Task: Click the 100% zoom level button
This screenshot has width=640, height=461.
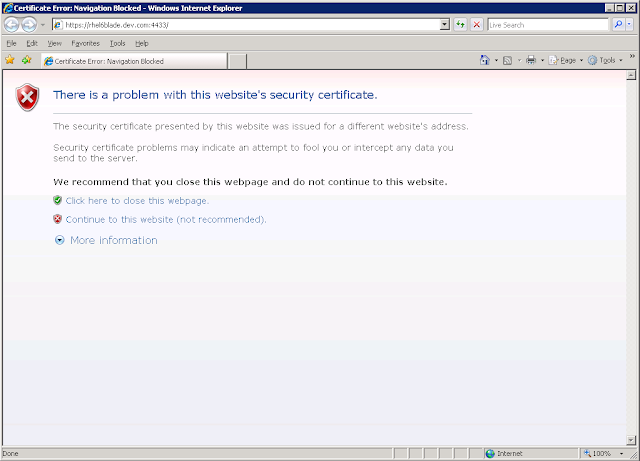Action: tap(598, 453)
